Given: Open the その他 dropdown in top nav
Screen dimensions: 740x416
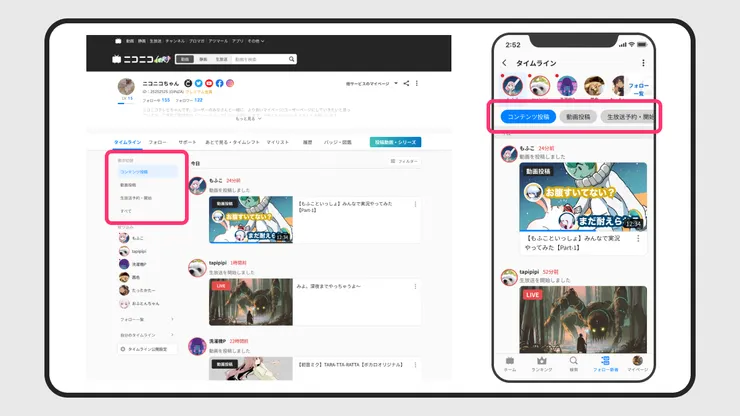Looking at the screenshot, I should pos(256,41).
